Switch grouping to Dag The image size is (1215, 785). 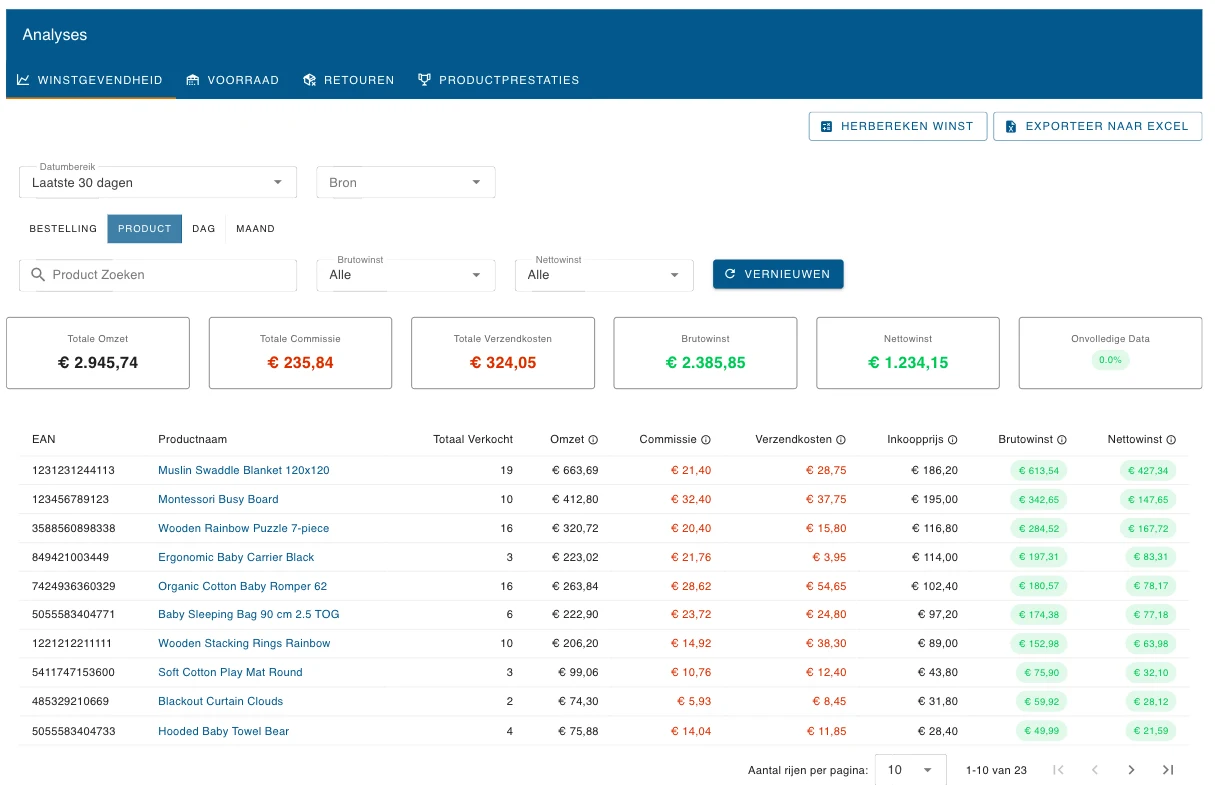(204, 229)
